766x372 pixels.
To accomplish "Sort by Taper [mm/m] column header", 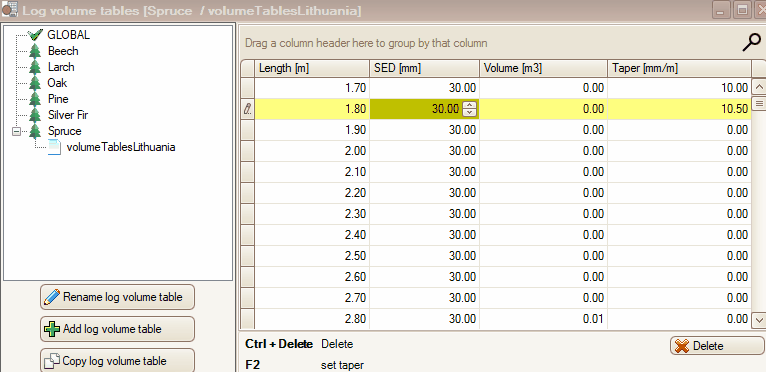I will (x=679, y=68).
